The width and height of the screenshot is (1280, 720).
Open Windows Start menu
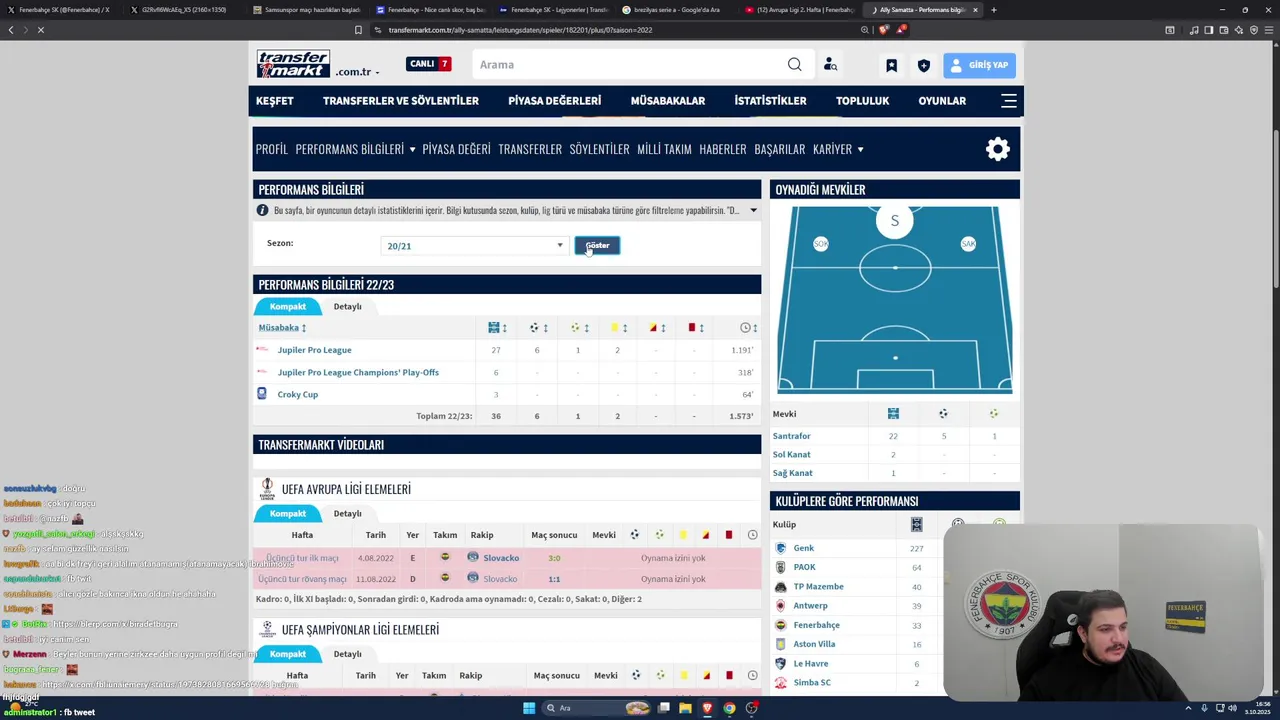pyautogui.click(x=529, y=708)
